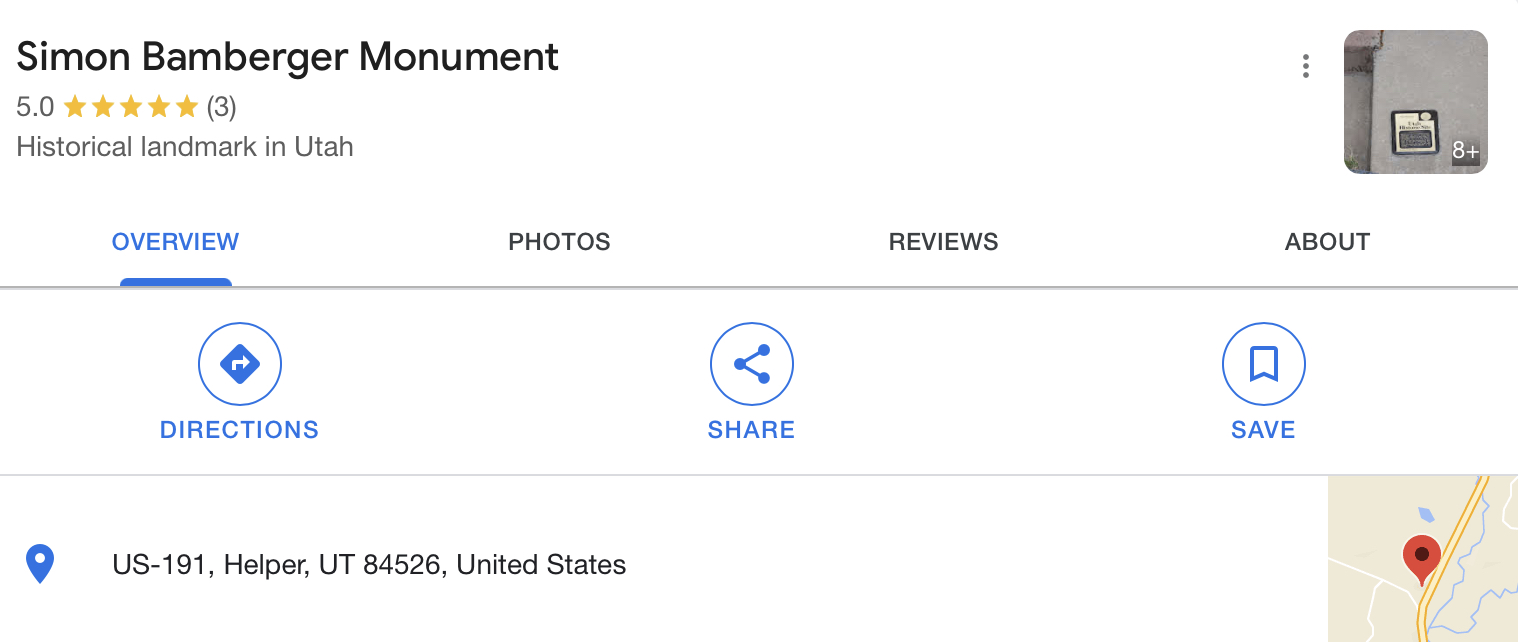Click the 8+ photos count badge

[x=1465, y=151]
